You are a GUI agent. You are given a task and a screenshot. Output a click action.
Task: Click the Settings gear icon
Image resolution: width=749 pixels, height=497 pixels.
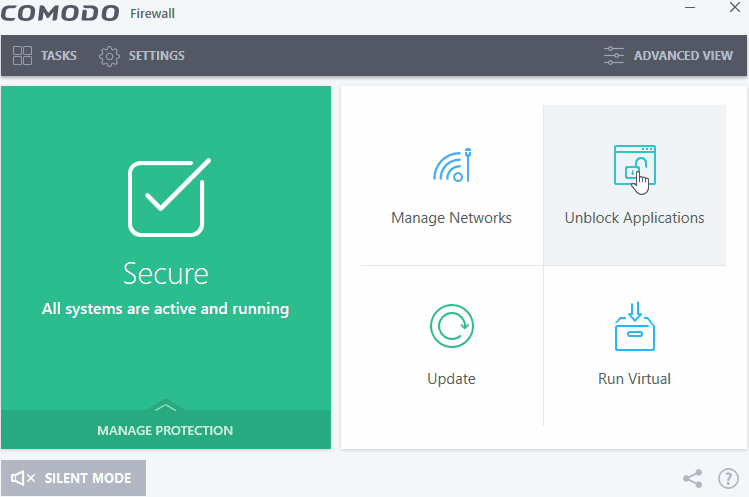point(110,56)
